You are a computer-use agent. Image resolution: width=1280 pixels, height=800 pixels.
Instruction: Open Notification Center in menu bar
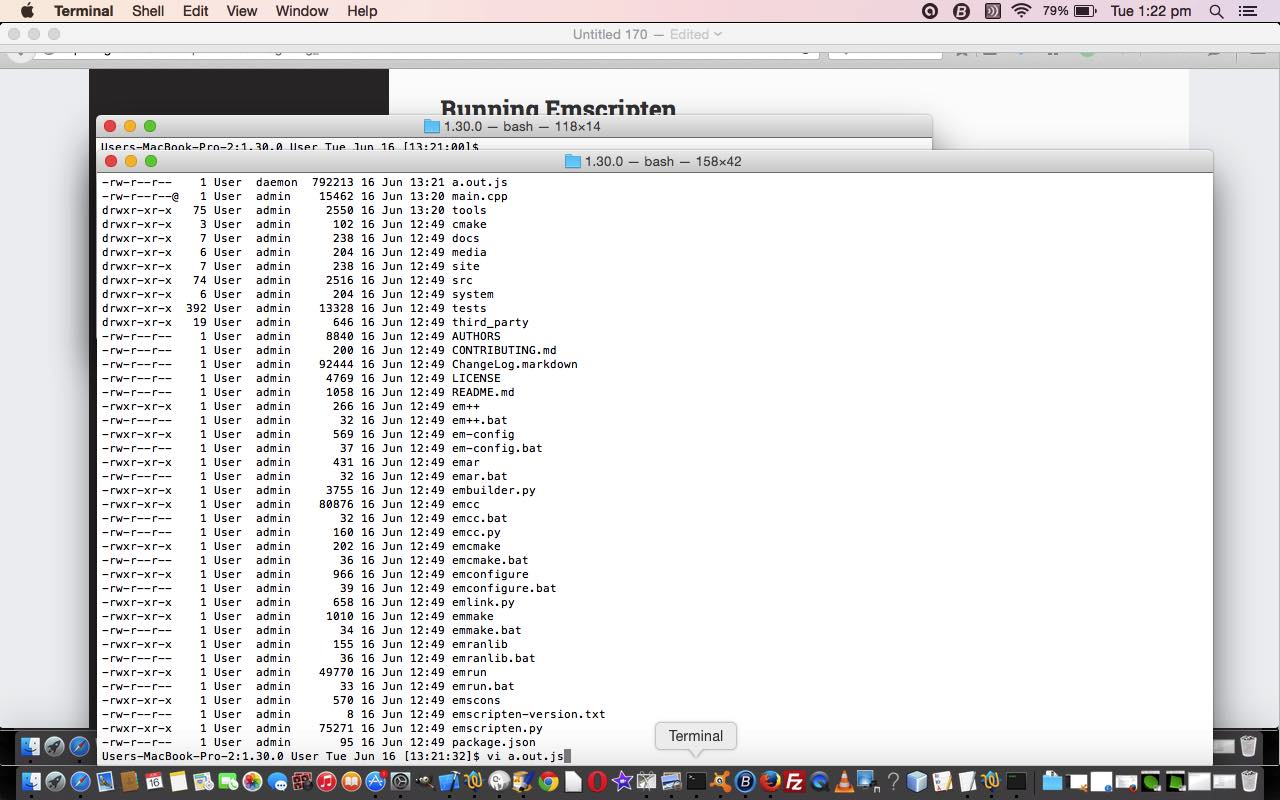pos(1247,11)
